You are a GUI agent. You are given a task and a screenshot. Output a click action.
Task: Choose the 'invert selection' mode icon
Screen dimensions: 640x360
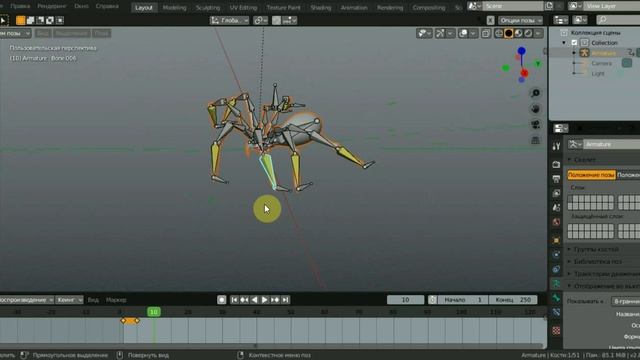(x=50, y=20)
